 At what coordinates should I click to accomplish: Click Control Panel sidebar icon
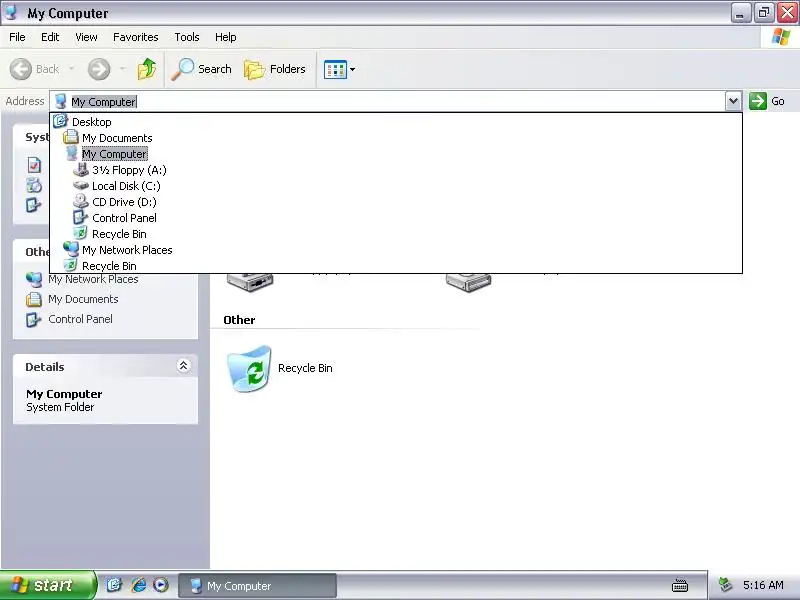pyautogui.click(x=34, y=319)
